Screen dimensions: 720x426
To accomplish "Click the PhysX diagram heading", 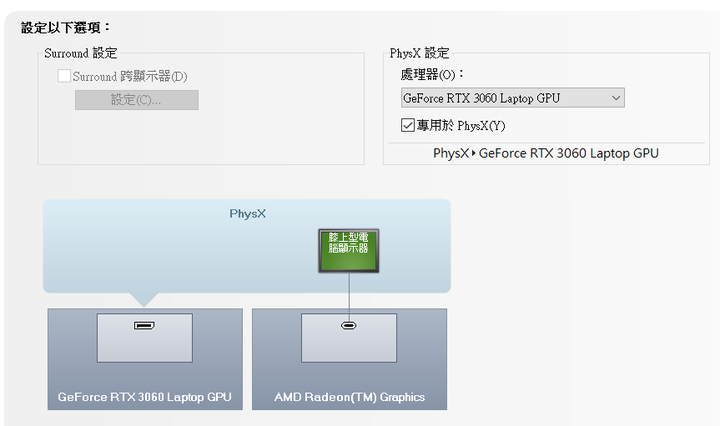I will coord(248,213).
